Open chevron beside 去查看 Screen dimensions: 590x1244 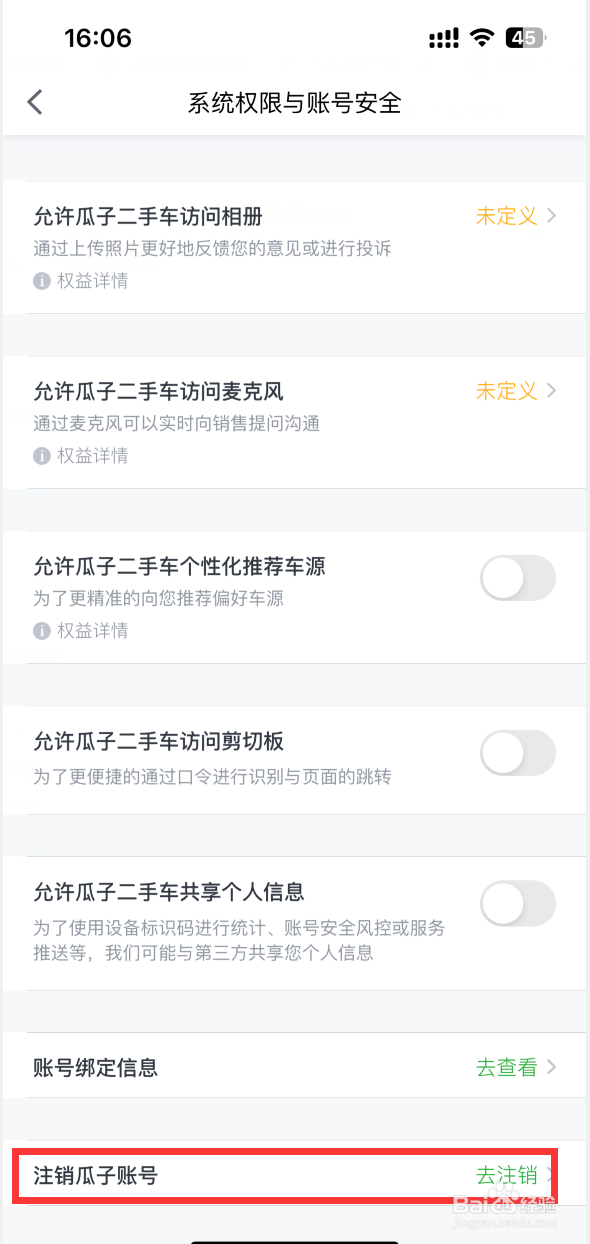click(551, 1068)
